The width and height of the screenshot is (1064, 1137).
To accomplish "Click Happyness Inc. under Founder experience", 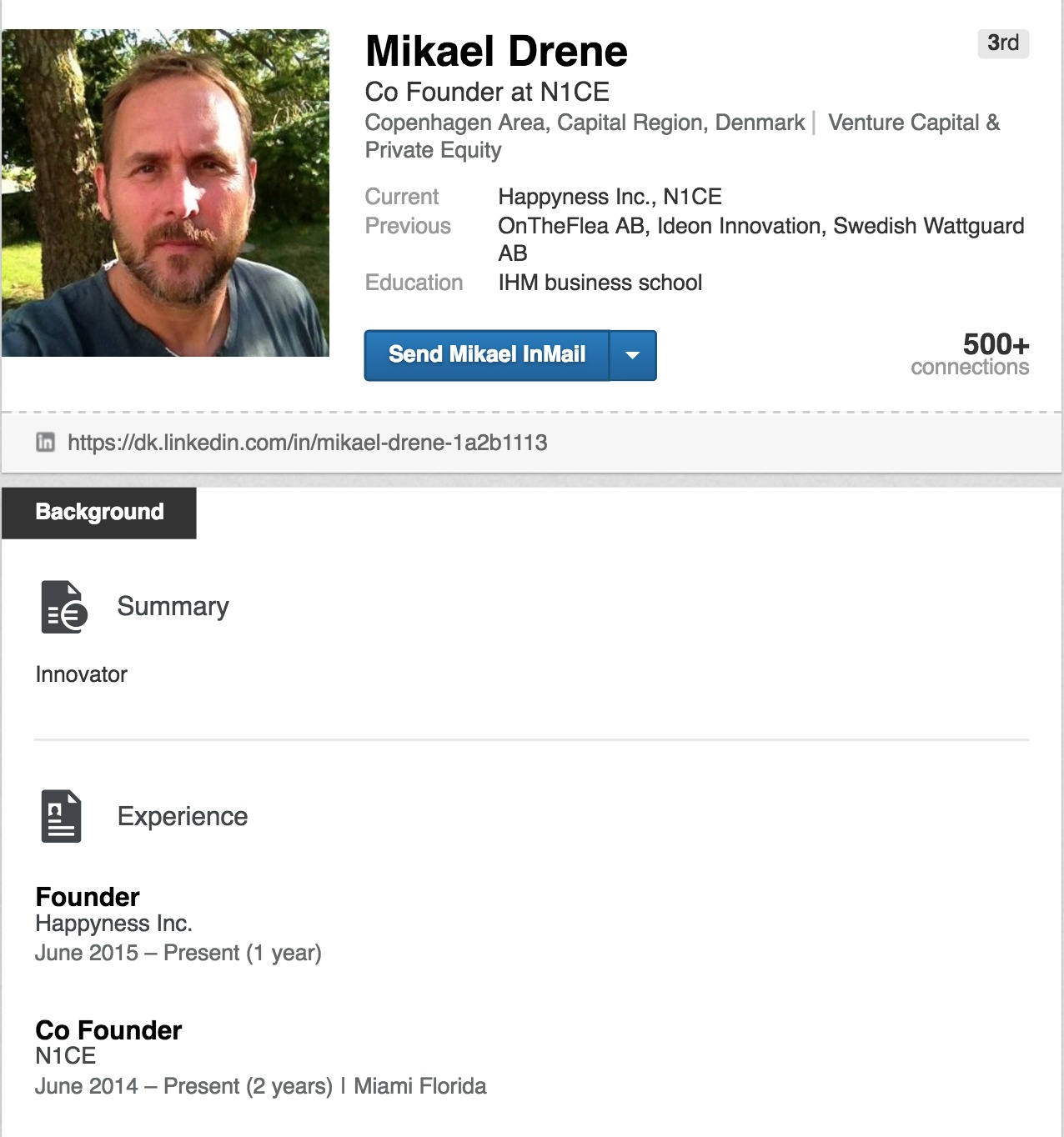I will click(x=113, y=924).
